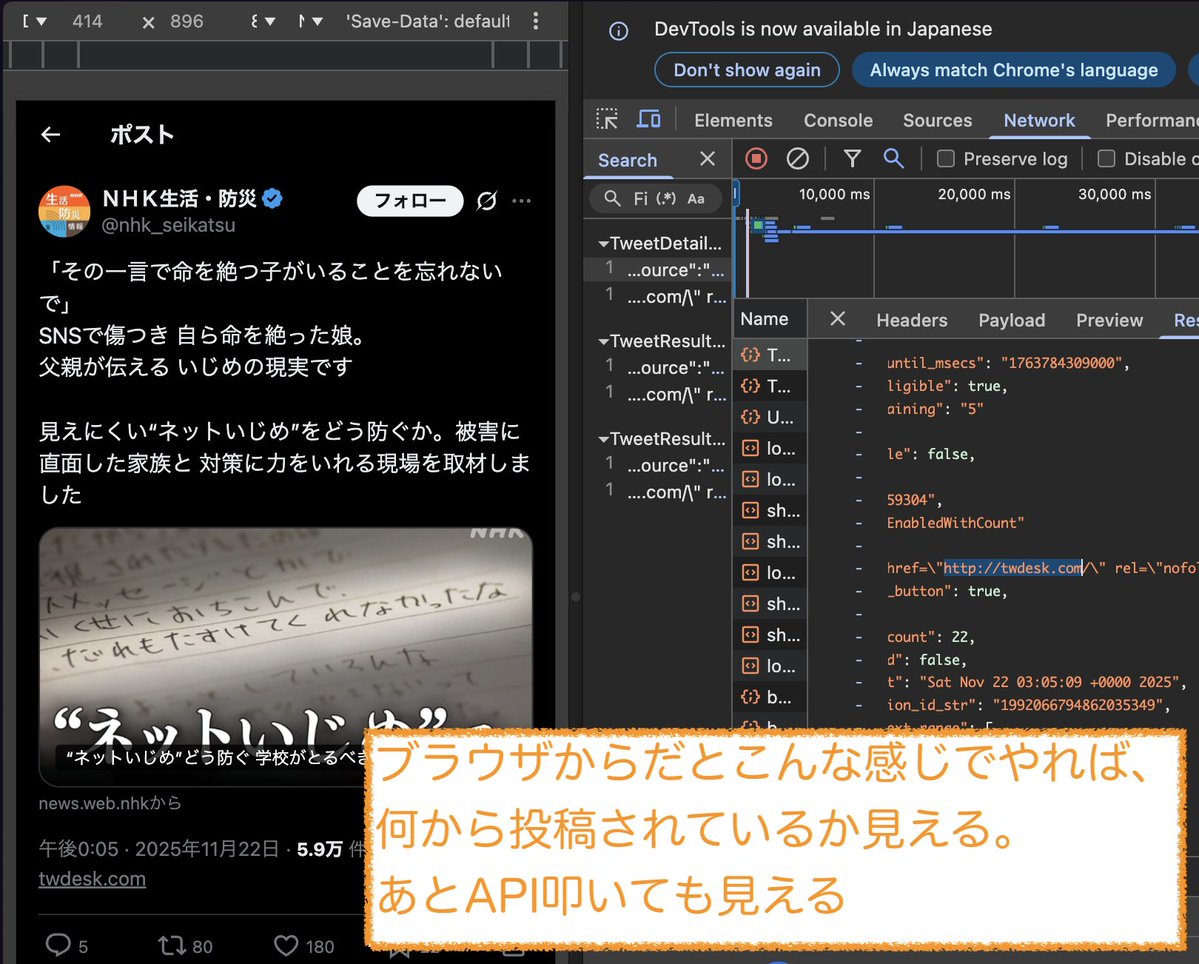Clear the network log with the block icon
This screenshot has width=1199, height=964.
point(797,158)
